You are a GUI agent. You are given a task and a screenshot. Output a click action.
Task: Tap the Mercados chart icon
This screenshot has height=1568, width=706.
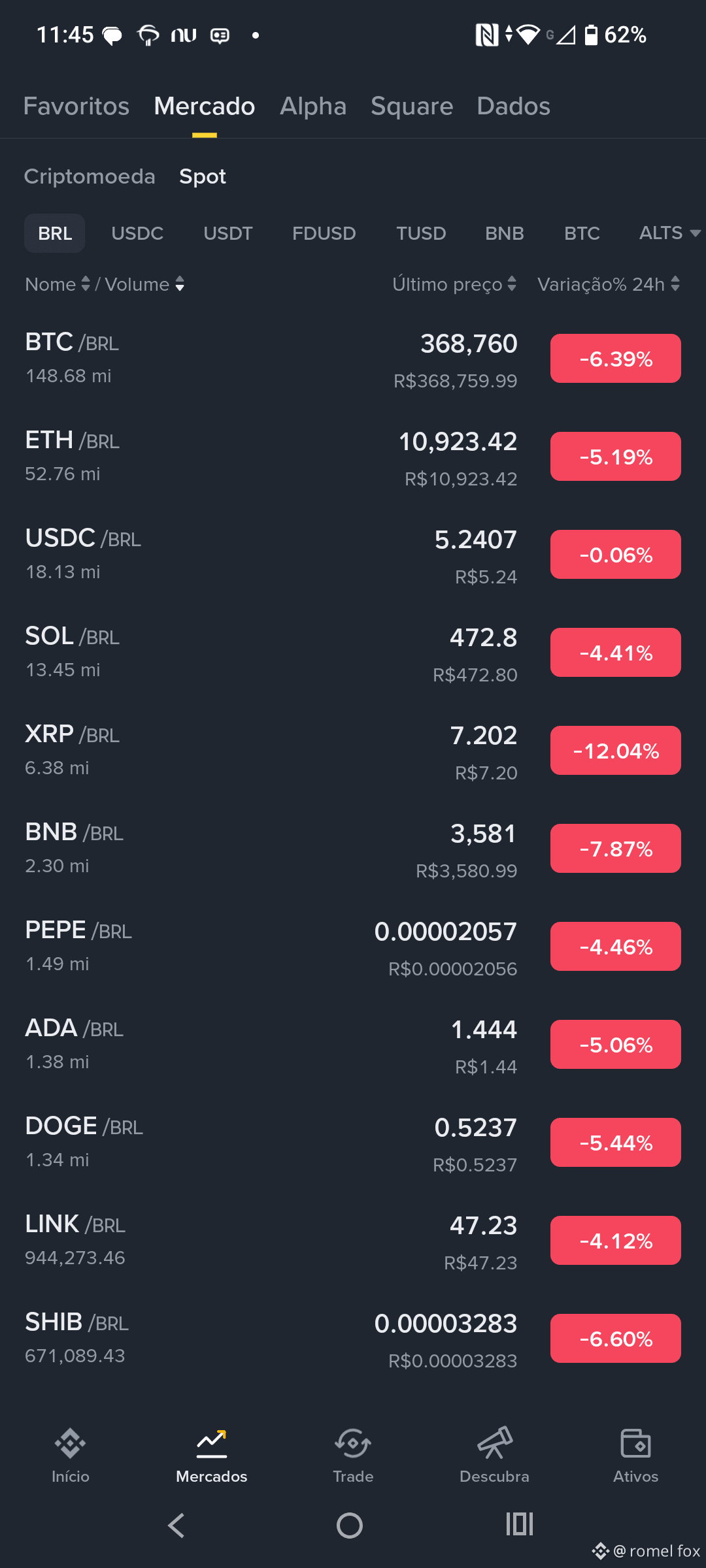point(211,1444)
